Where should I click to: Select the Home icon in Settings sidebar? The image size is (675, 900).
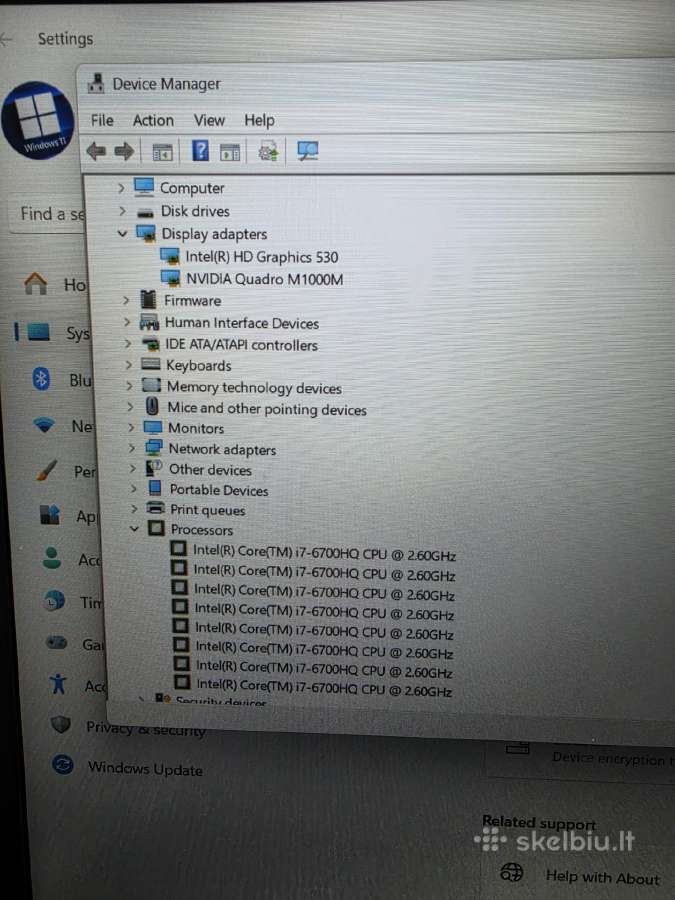tap(36, 283)
